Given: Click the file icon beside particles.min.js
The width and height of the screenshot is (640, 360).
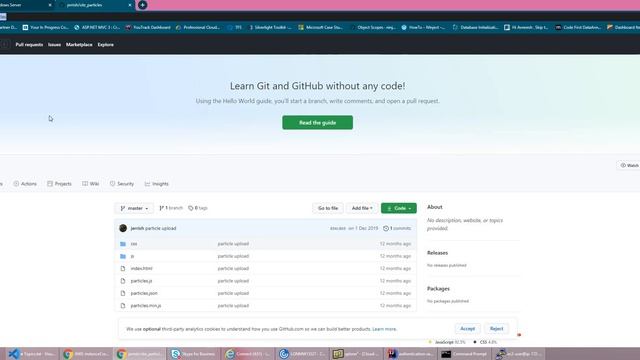Looking at the screenshot, I should coord(123,305).
